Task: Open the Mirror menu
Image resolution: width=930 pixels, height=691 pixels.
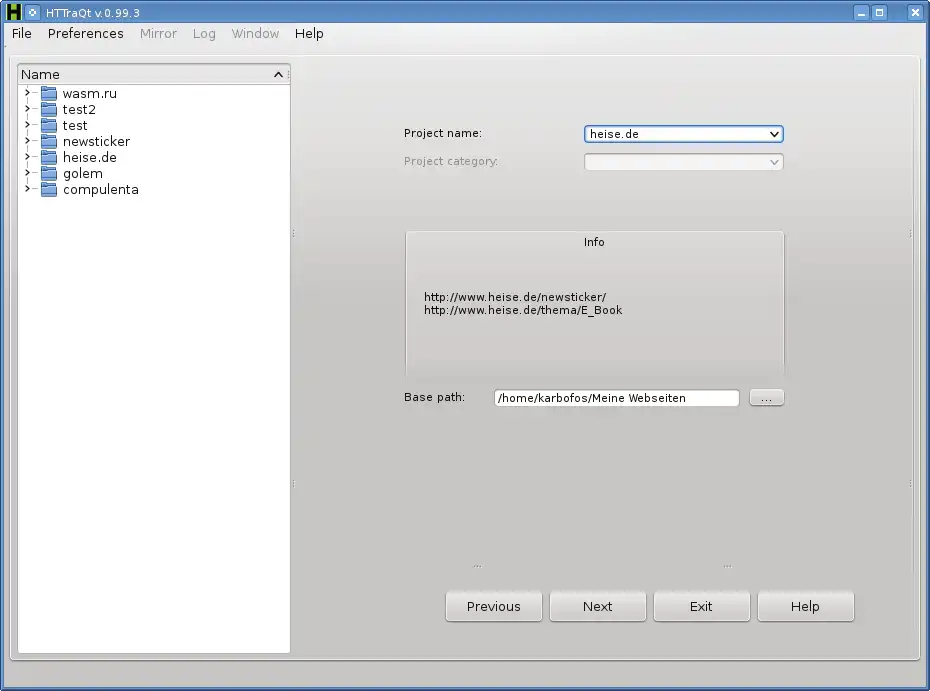Action: (158, 33)
